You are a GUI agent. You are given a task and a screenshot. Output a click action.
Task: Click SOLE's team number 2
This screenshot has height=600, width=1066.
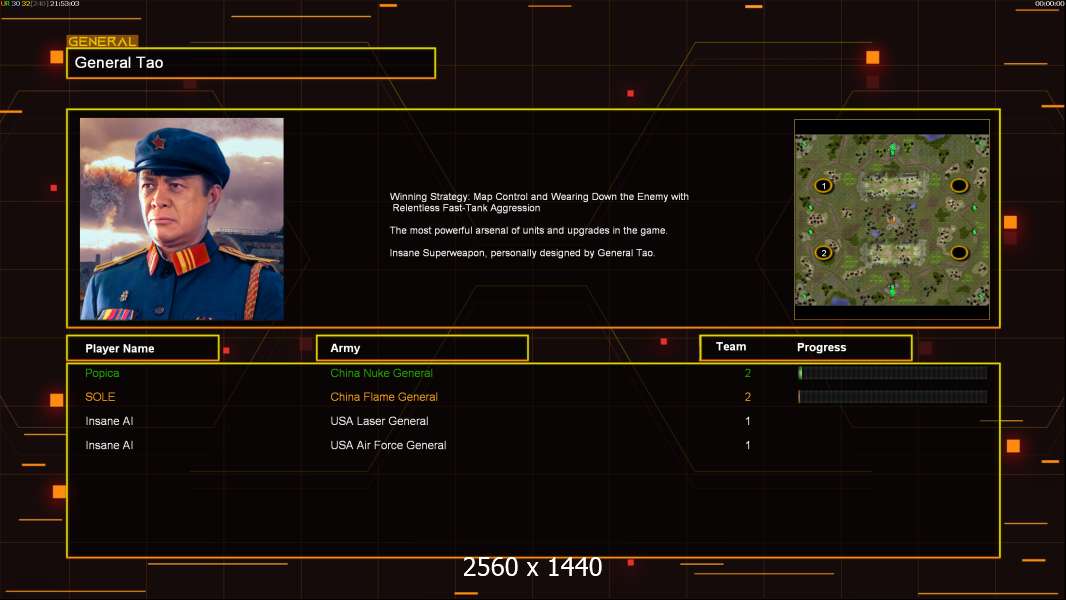(748, 397)
